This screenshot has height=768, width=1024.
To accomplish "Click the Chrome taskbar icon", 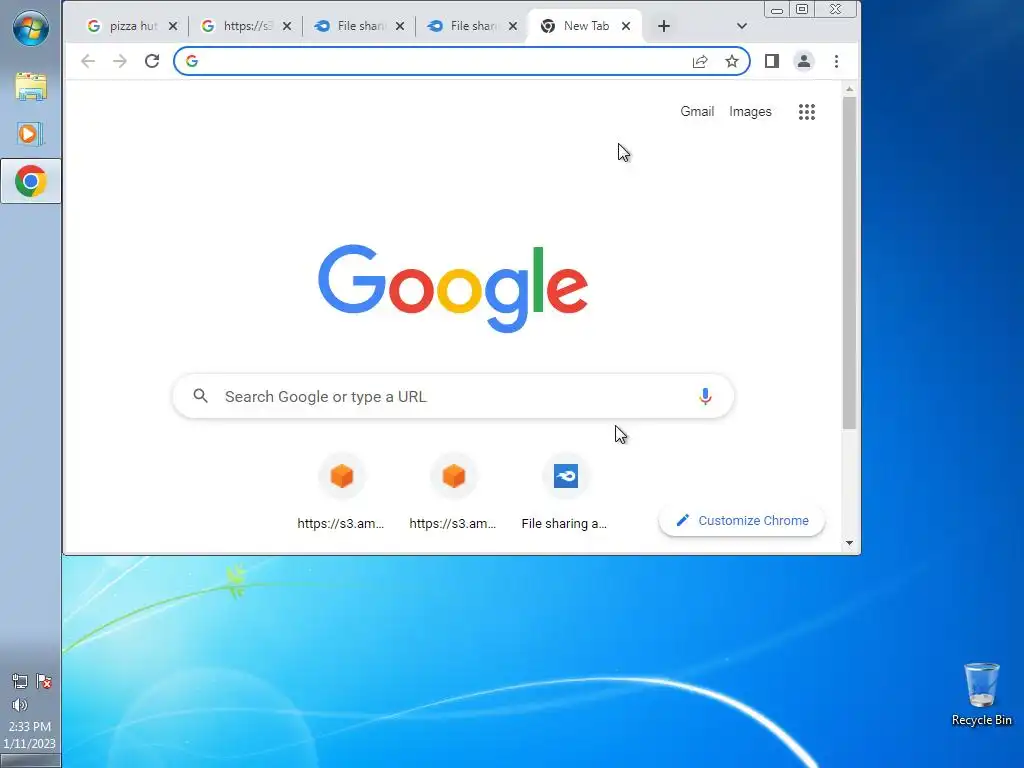I will [31, 181].
